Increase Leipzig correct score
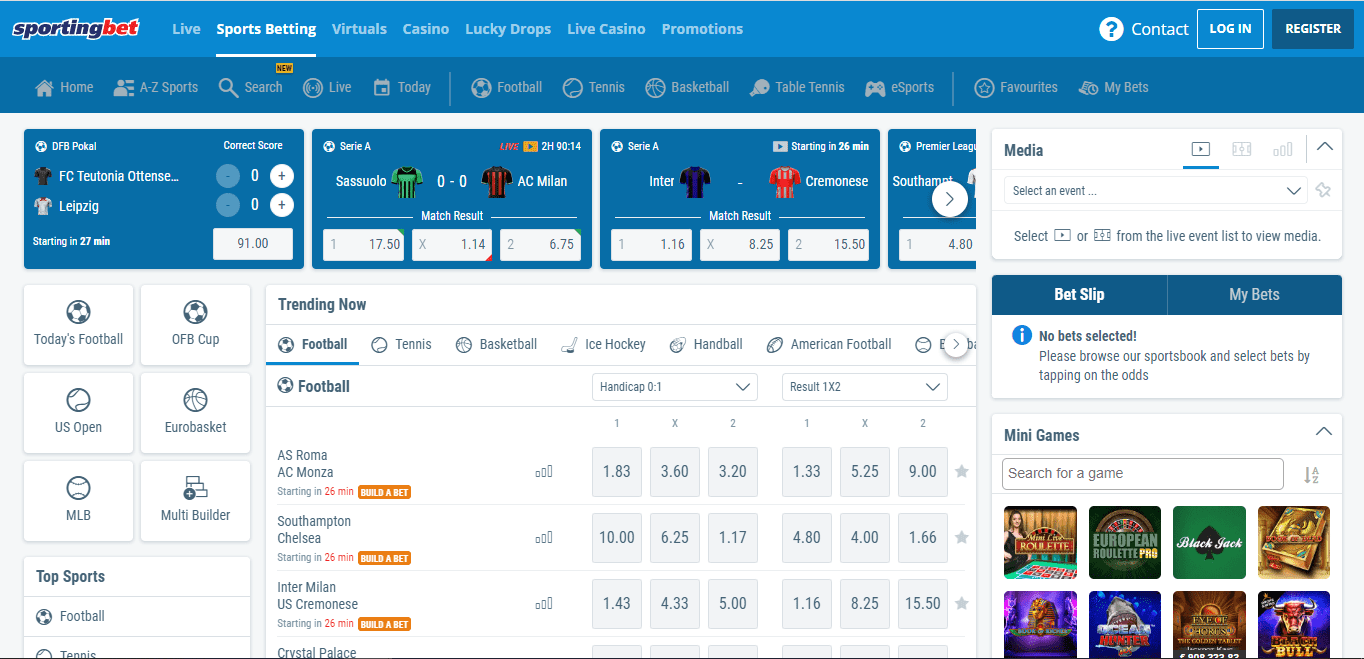Viewport: 1364px width, 659px height. 282,206
